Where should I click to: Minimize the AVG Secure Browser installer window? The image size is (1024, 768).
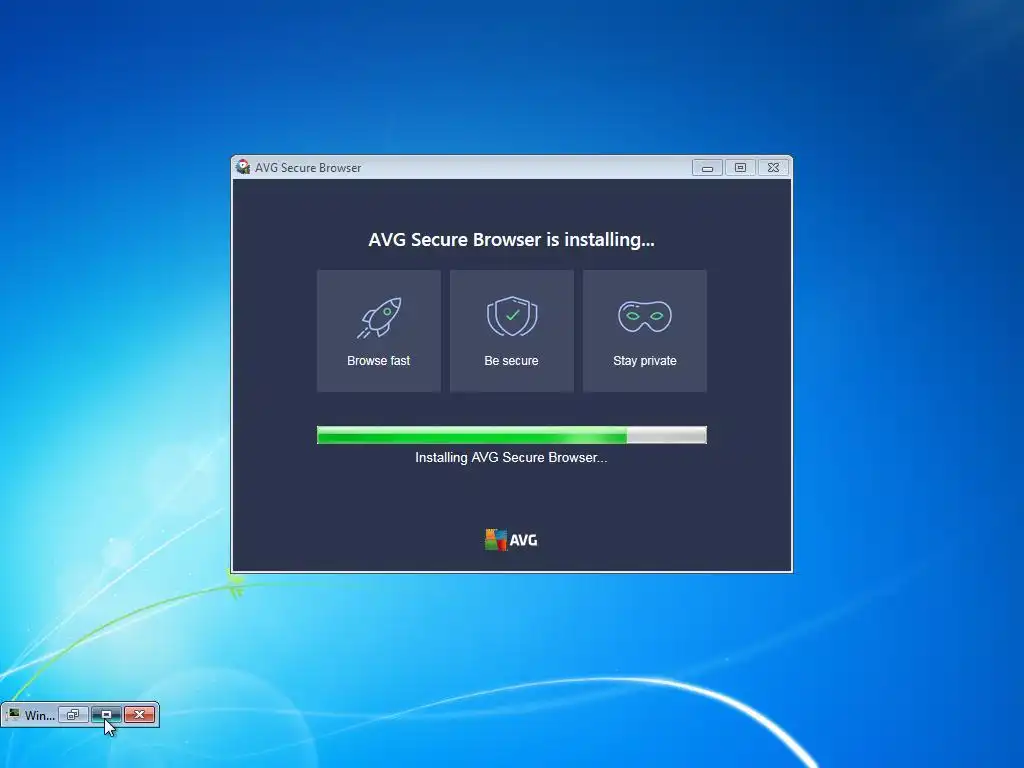pyautogui.click(x=707, y=168)
